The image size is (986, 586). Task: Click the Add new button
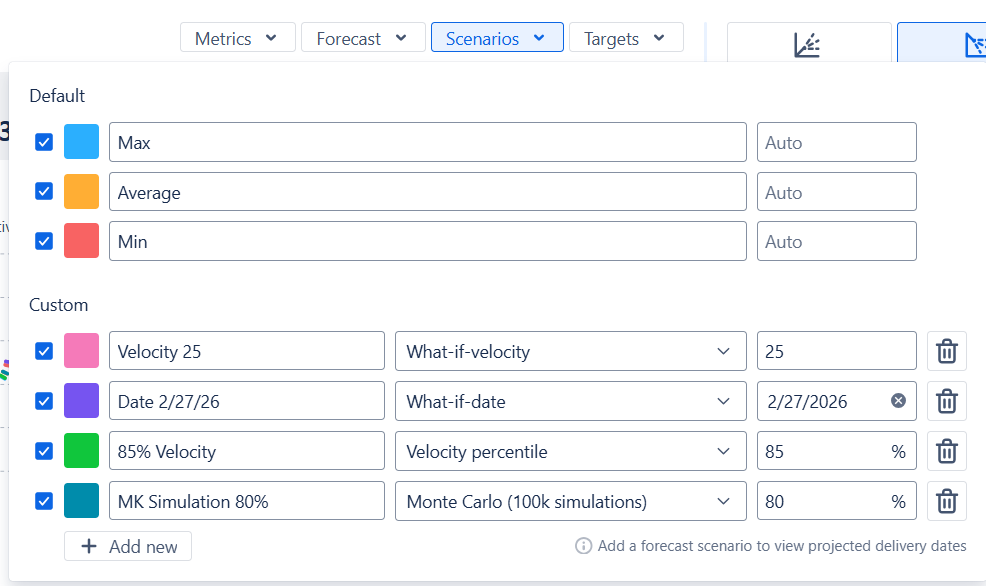click(x=127, y=546)
